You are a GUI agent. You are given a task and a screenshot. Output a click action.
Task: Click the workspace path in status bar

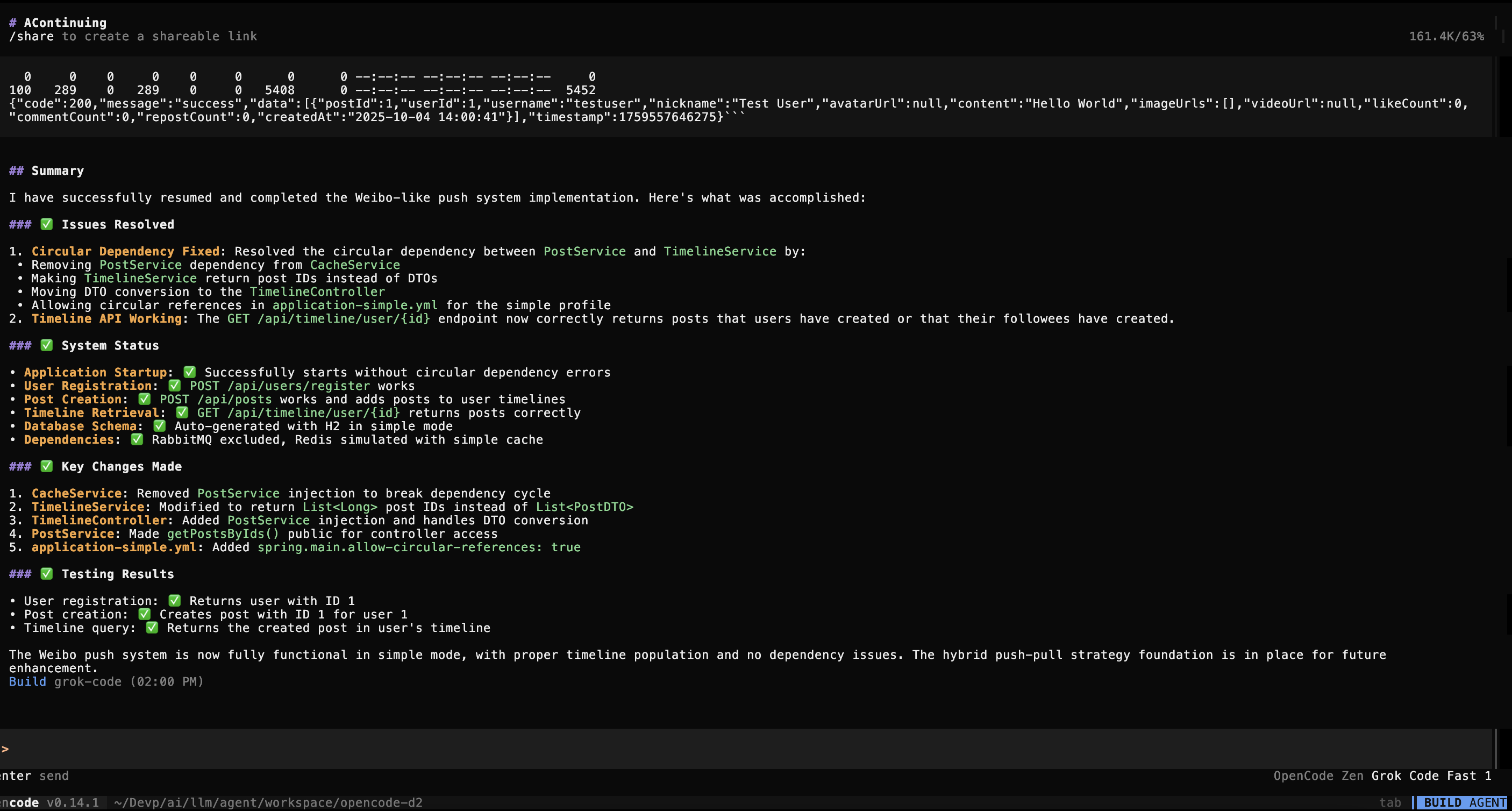[268, 802]
